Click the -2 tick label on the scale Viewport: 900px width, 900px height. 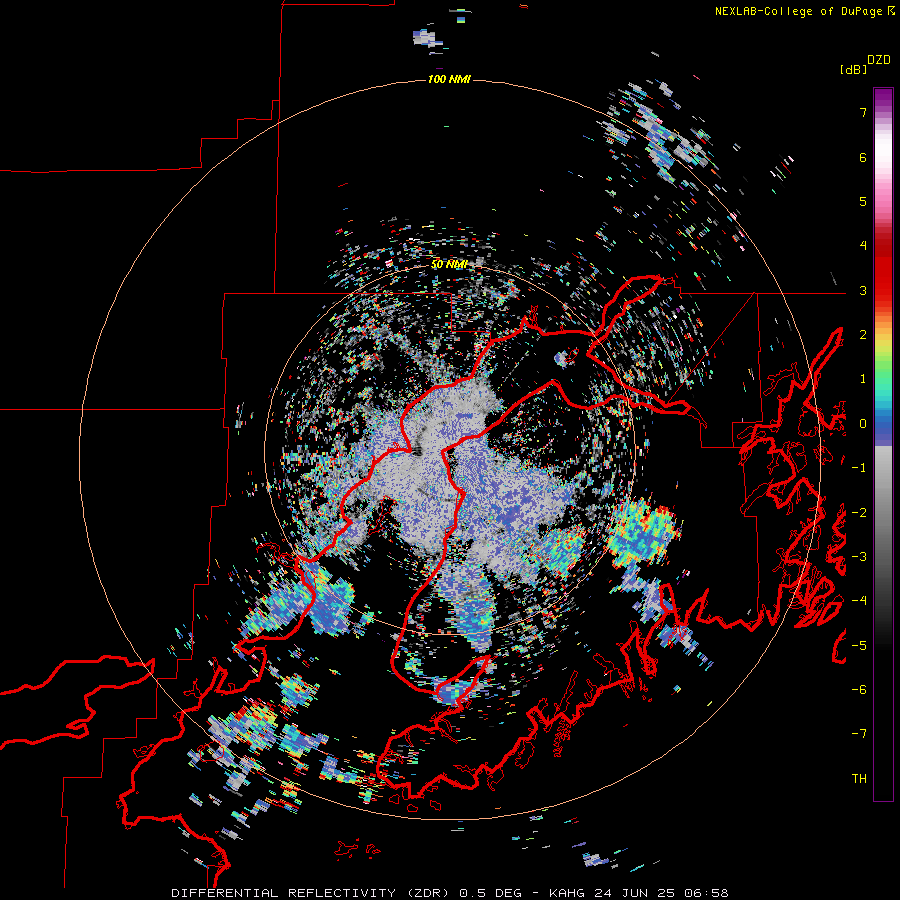(859, 512)
